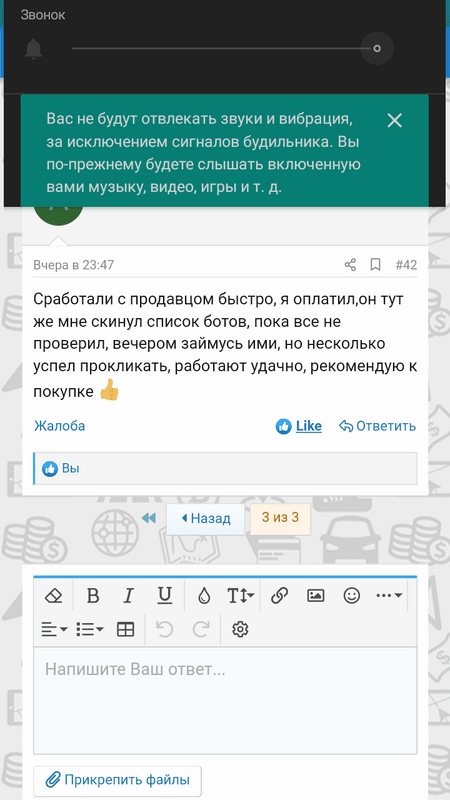
Task: Redo the last edit
Action: click(x=201, y=630)
